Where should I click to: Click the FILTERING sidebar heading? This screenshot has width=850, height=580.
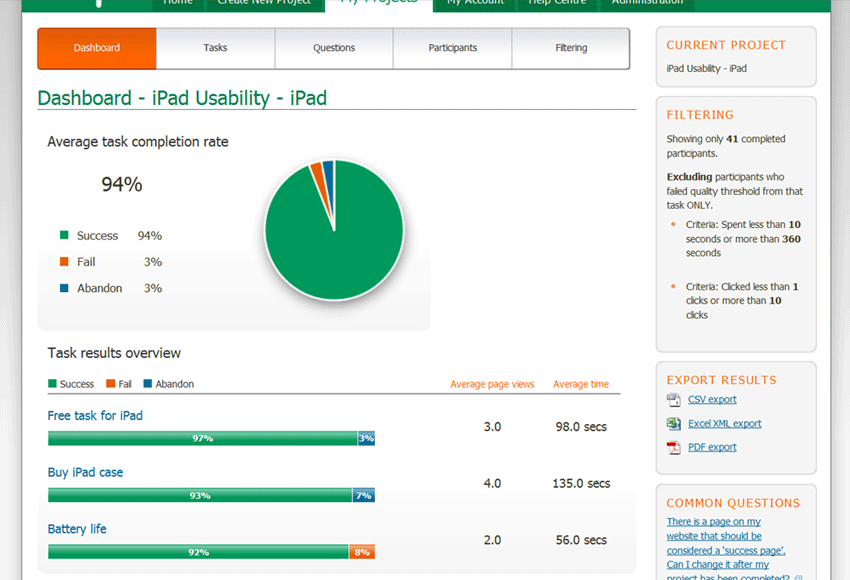coord(700,115)
